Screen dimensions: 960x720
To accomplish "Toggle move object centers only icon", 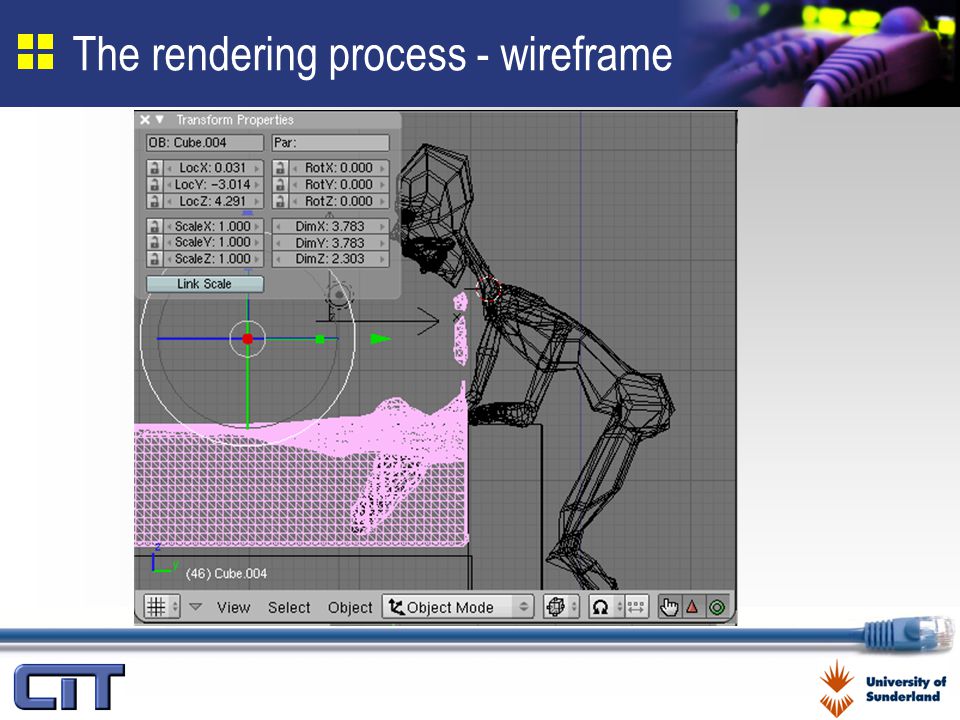I will 636,607.
